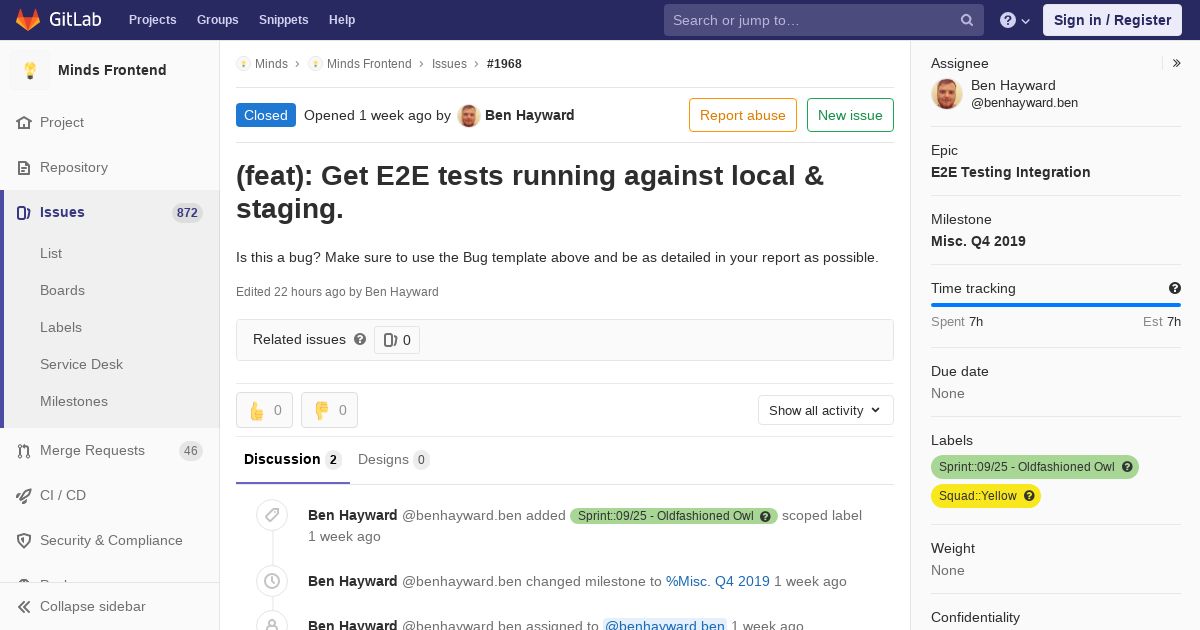The width and height of the screenshot is (1200, 630).
Task: Click the yellow Squad::Yellow label
Action: [986, 496]
